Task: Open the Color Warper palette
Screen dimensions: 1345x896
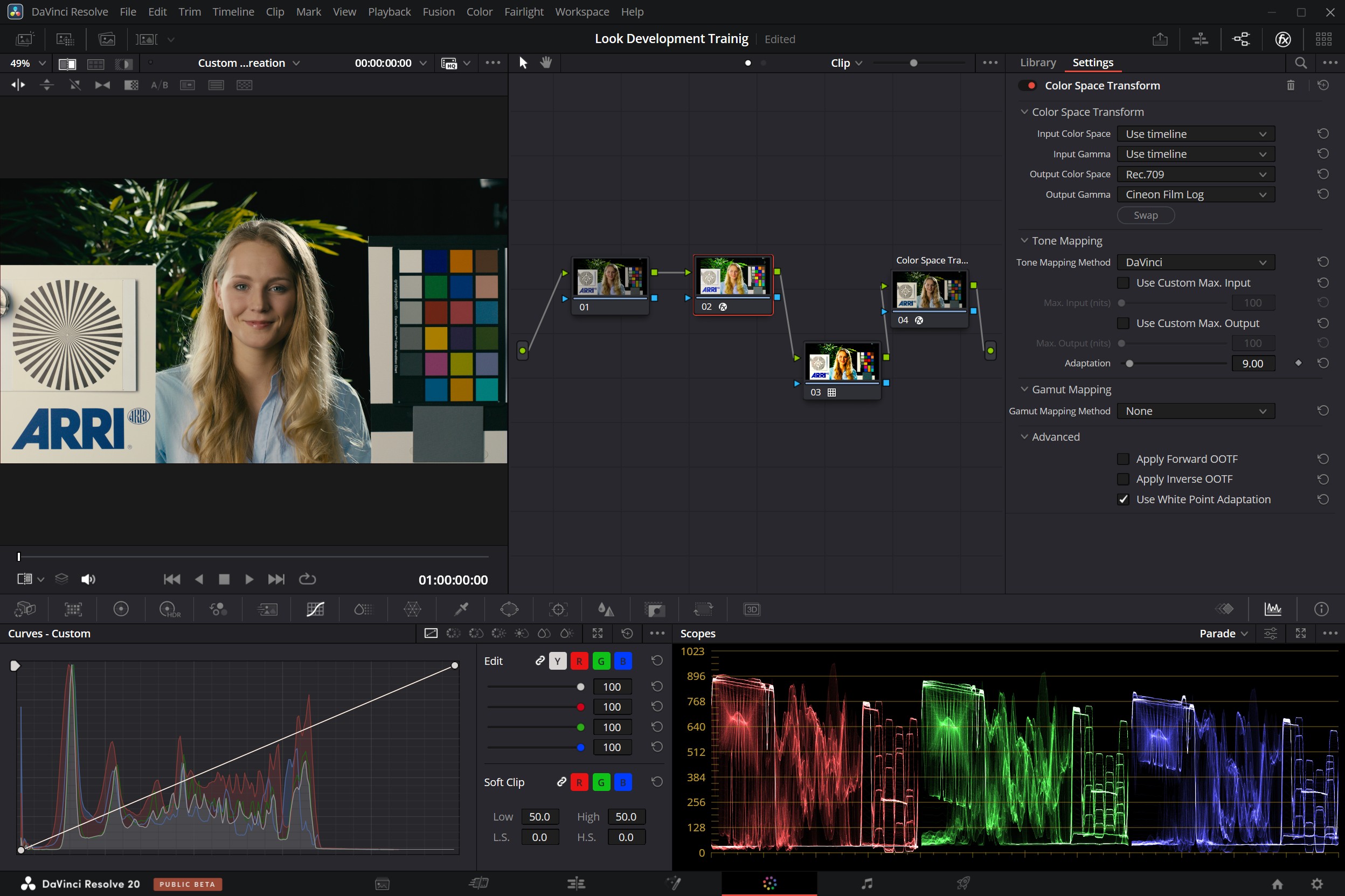Action: 412,609
